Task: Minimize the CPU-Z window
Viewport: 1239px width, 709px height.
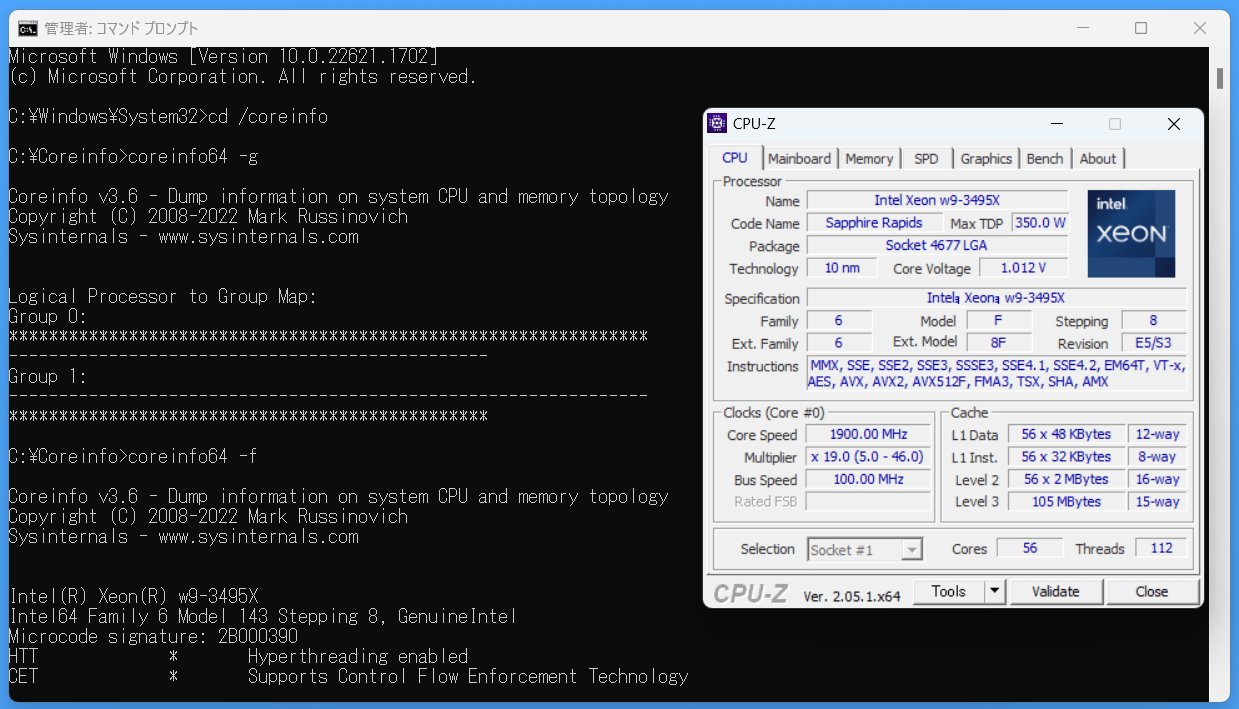Action: 1056,124
